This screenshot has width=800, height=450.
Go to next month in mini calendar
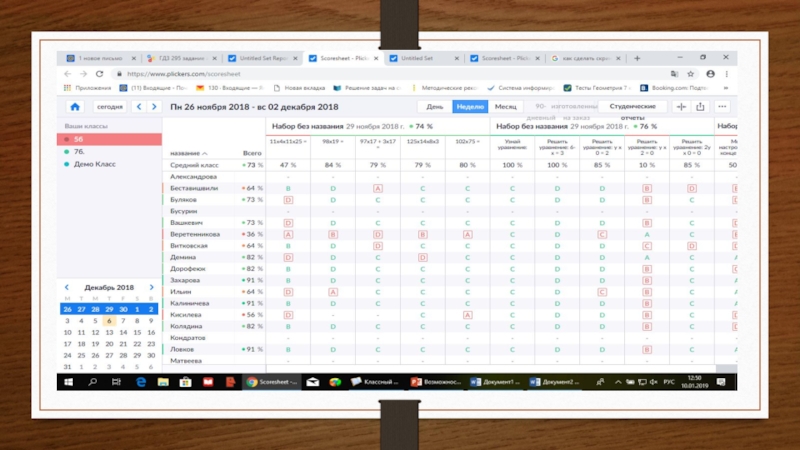pos(151,287)
